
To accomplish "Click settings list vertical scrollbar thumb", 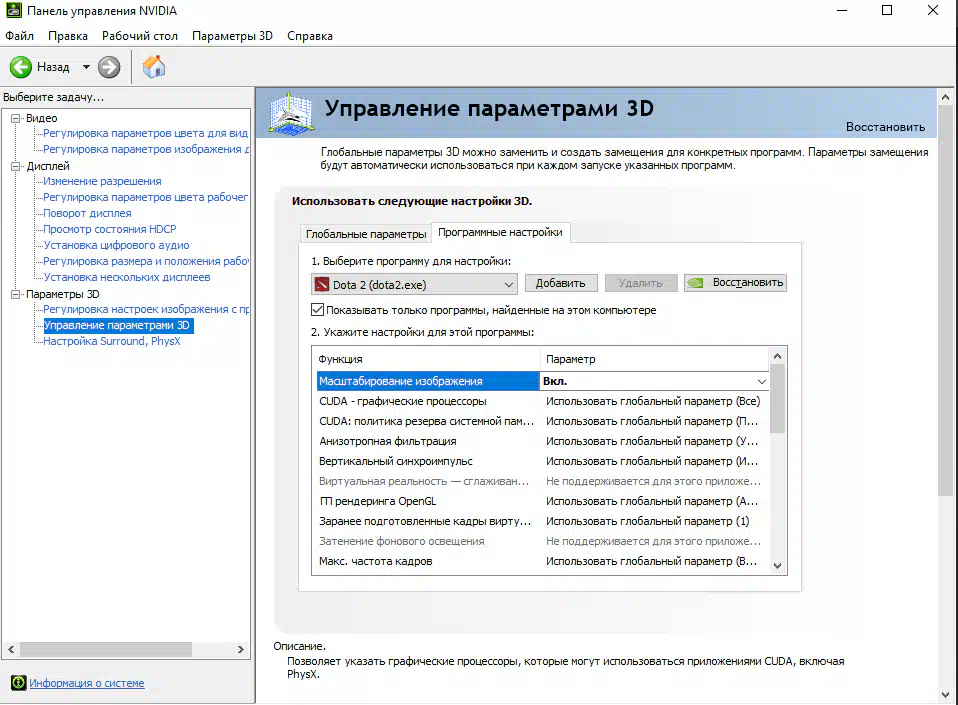I will 778,399.
